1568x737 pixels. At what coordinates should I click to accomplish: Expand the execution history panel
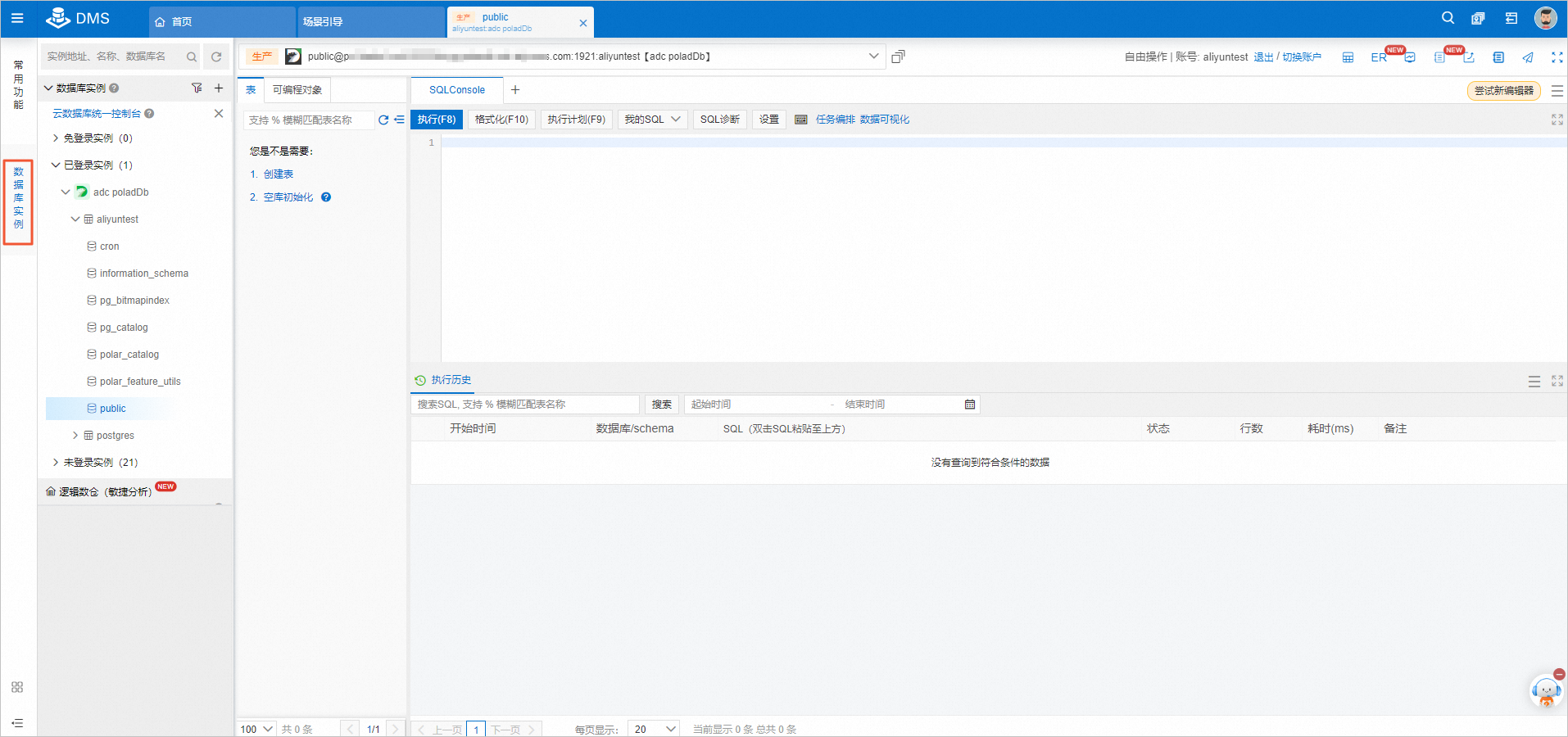tap(1557, 381)
